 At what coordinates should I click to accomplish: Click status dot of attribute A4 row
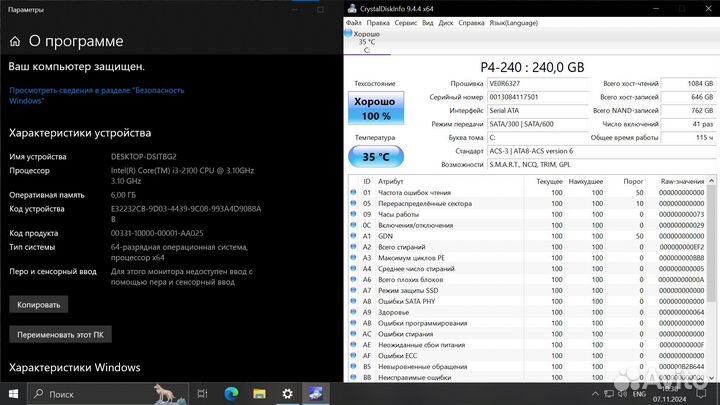[353, 269]
